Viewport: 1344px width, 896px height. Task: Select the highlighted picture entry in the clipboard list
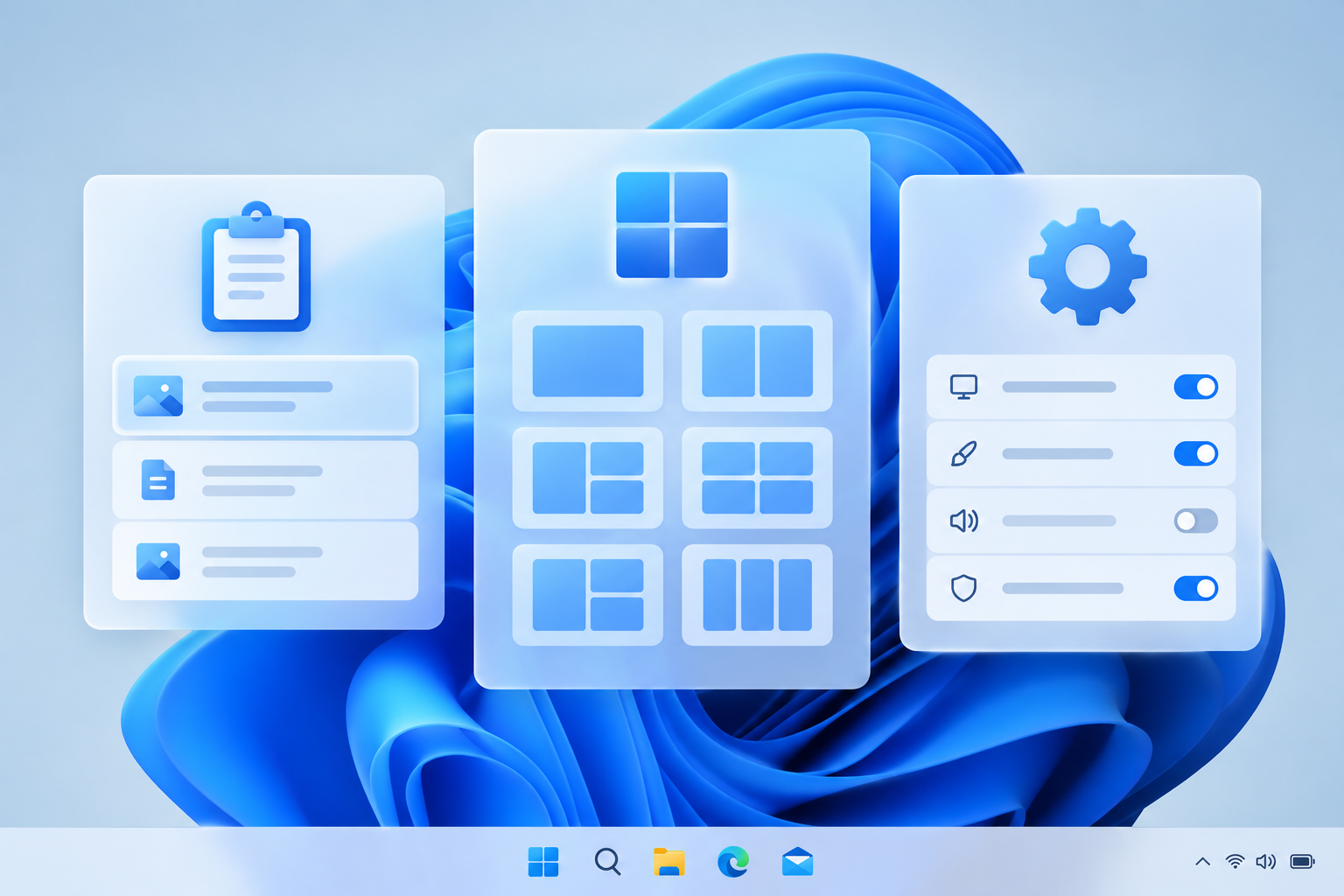[265, 395]
